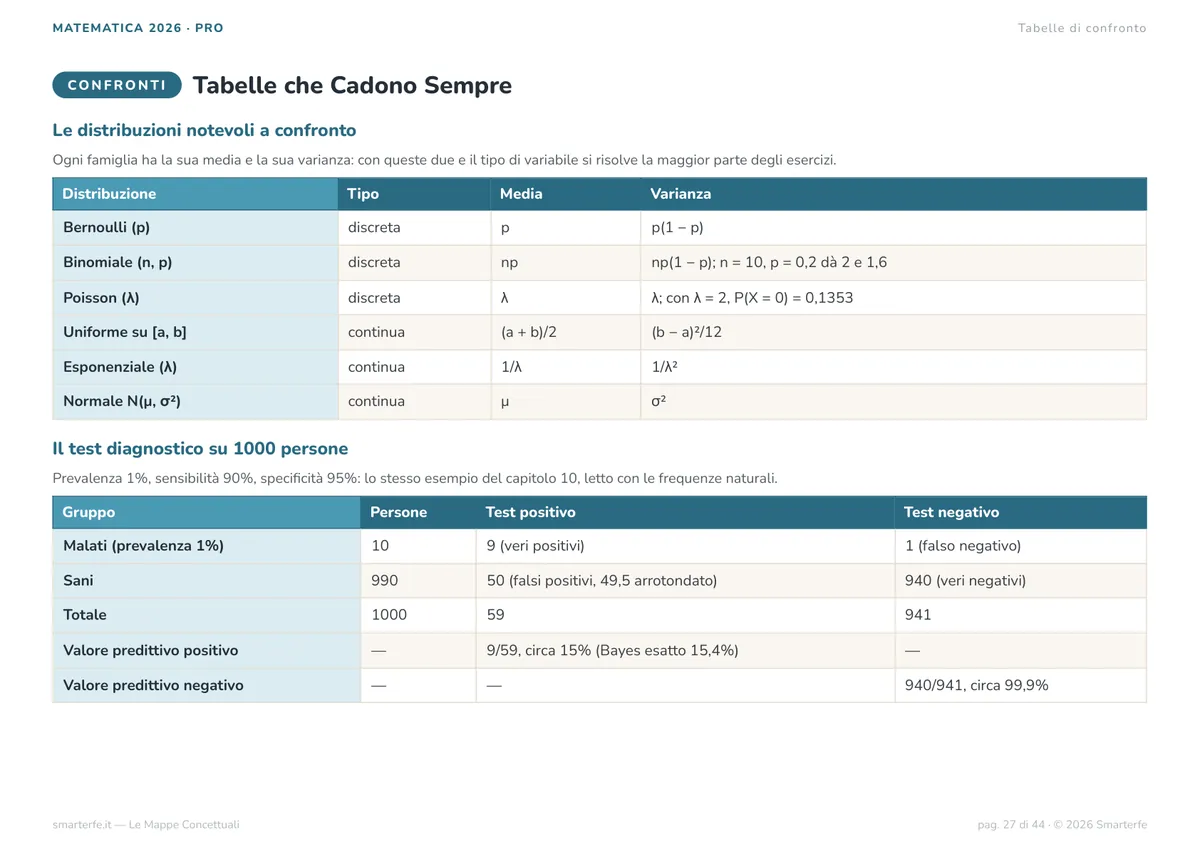1200x849 pixels.
Task: Click the "Media" column header
Action: (565, 194)
